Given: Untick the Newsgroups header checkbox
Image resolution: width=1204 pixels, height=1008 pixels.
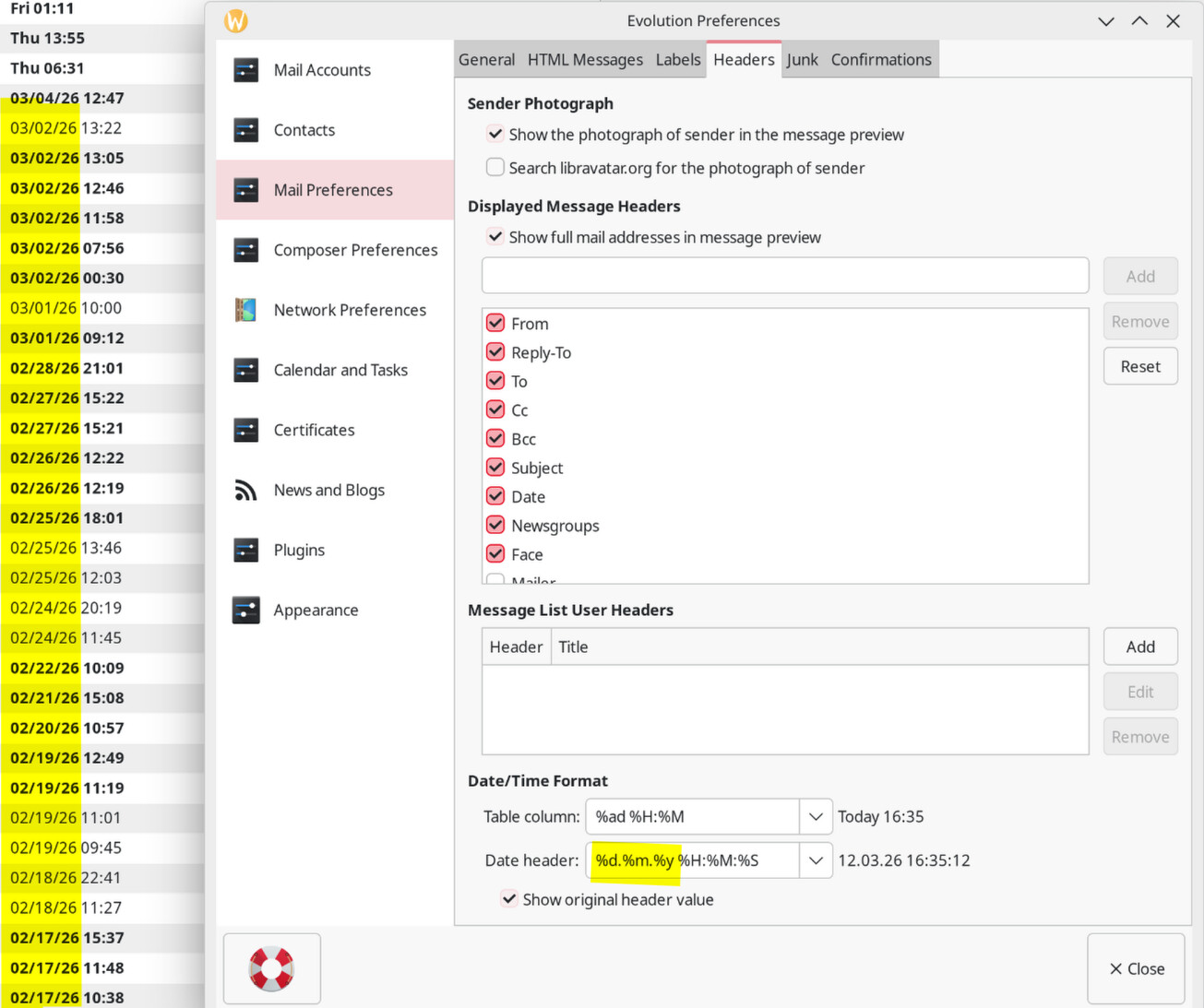Looking at the screenshot, I should pos(495,526).
